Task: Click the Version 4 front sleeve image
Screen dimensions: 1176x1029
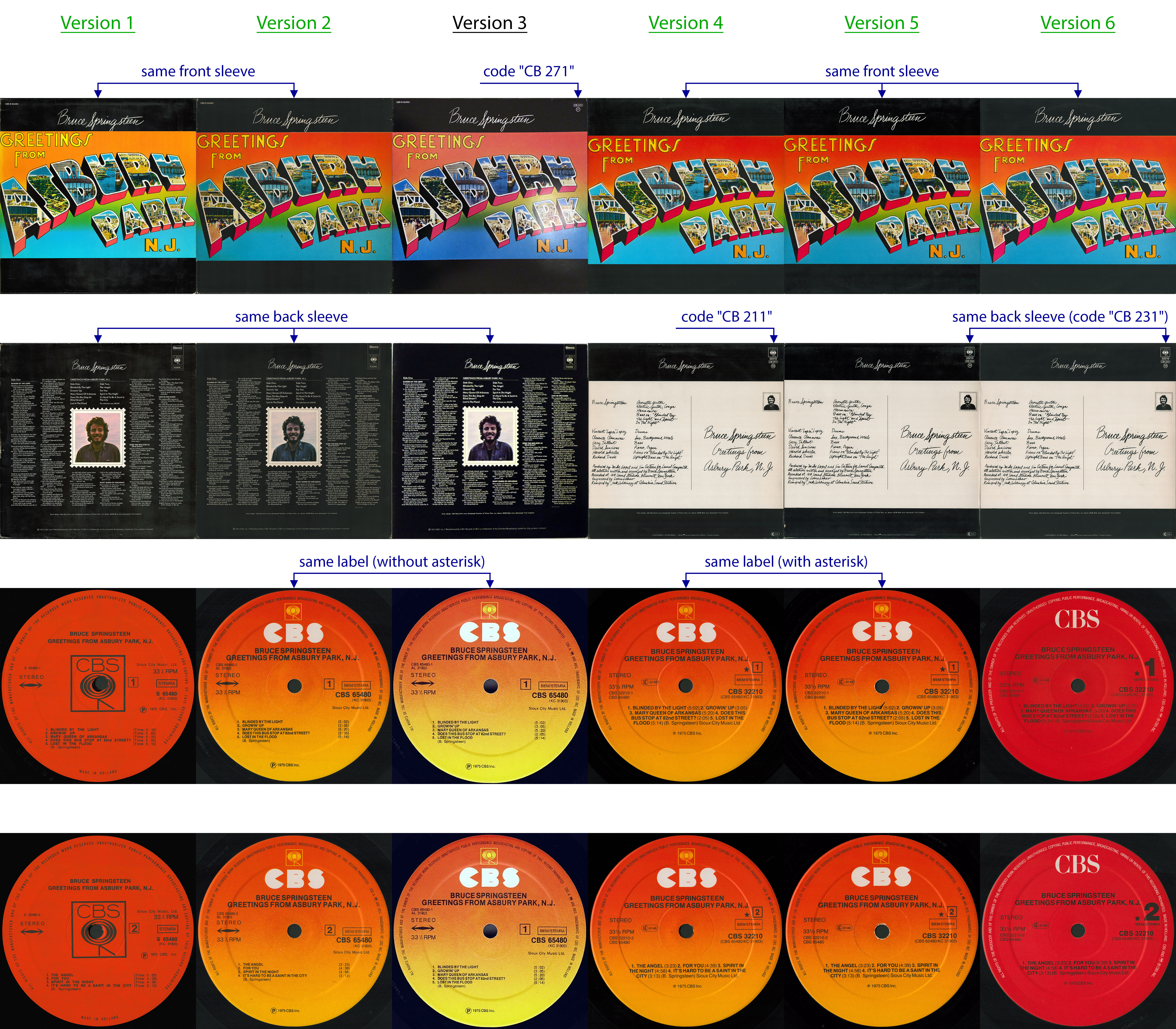Action: click(x=686, y=196)
